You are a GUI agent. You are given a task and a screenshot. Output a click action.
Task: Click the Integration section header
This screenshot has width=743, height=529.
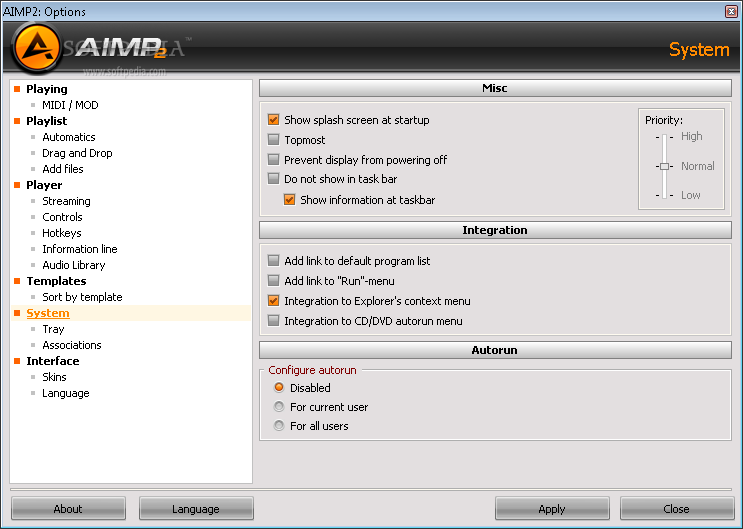point(495,230)
